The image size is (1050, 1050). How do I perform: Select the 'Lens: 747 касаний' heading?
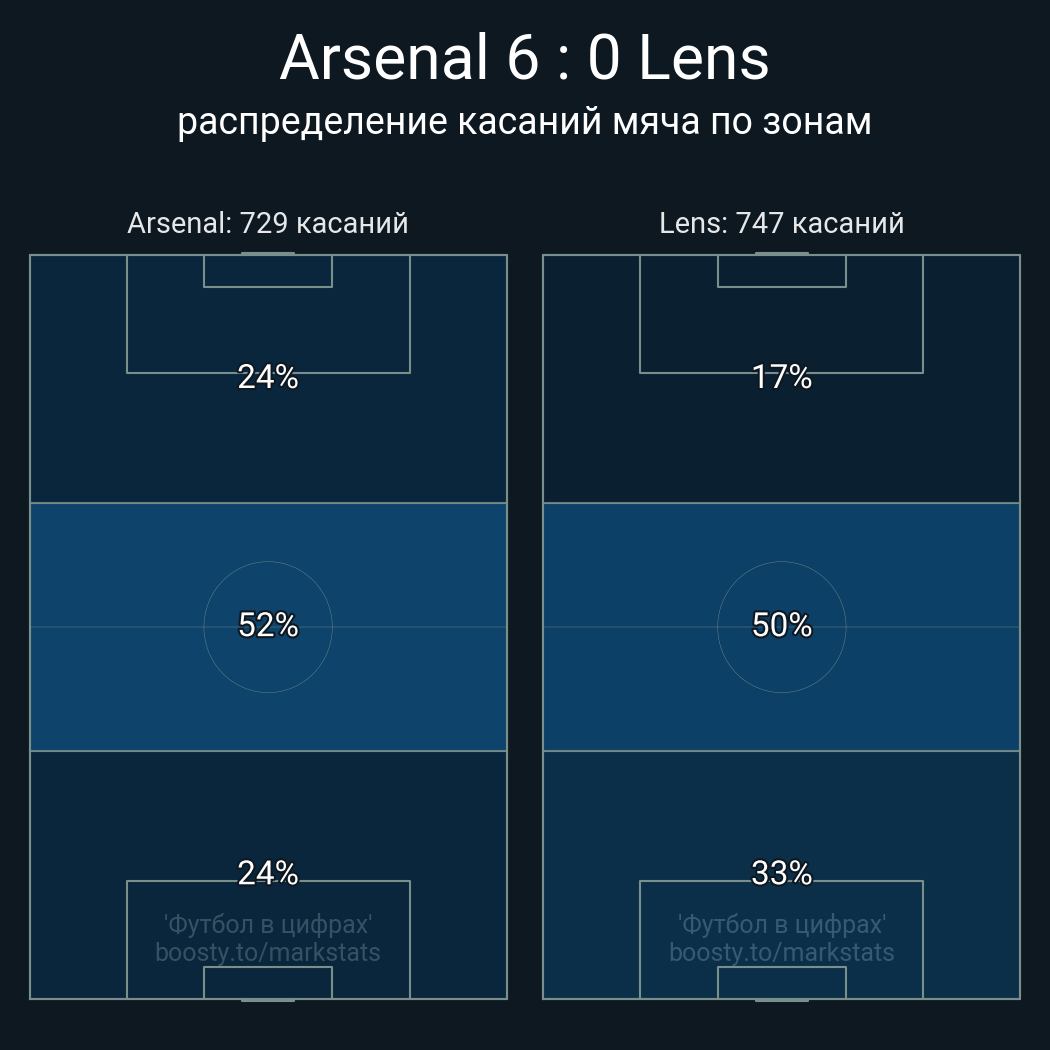click(781, 223)
